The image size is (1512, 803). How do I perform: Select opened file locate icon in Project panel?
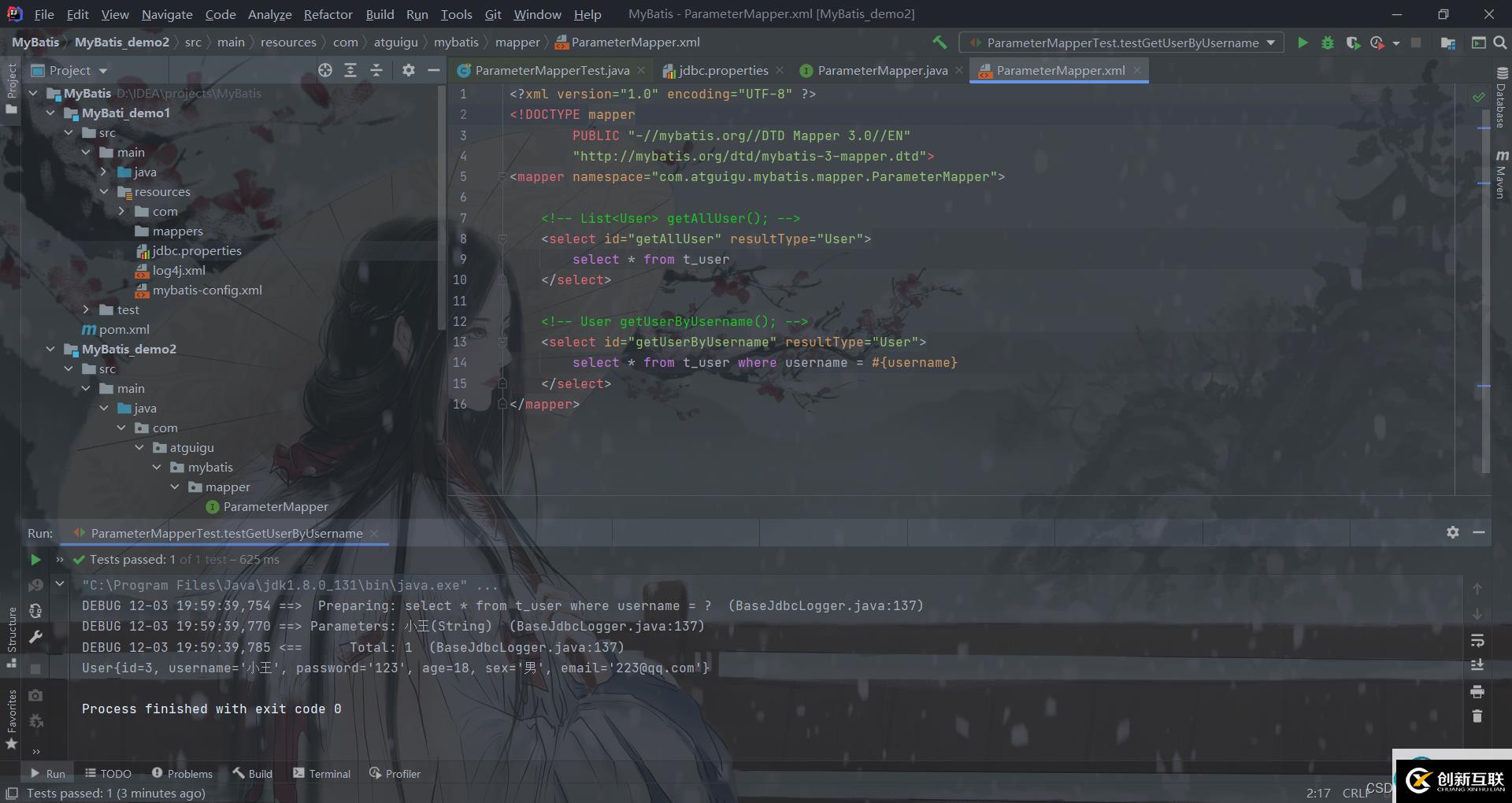tap(325, 70)
